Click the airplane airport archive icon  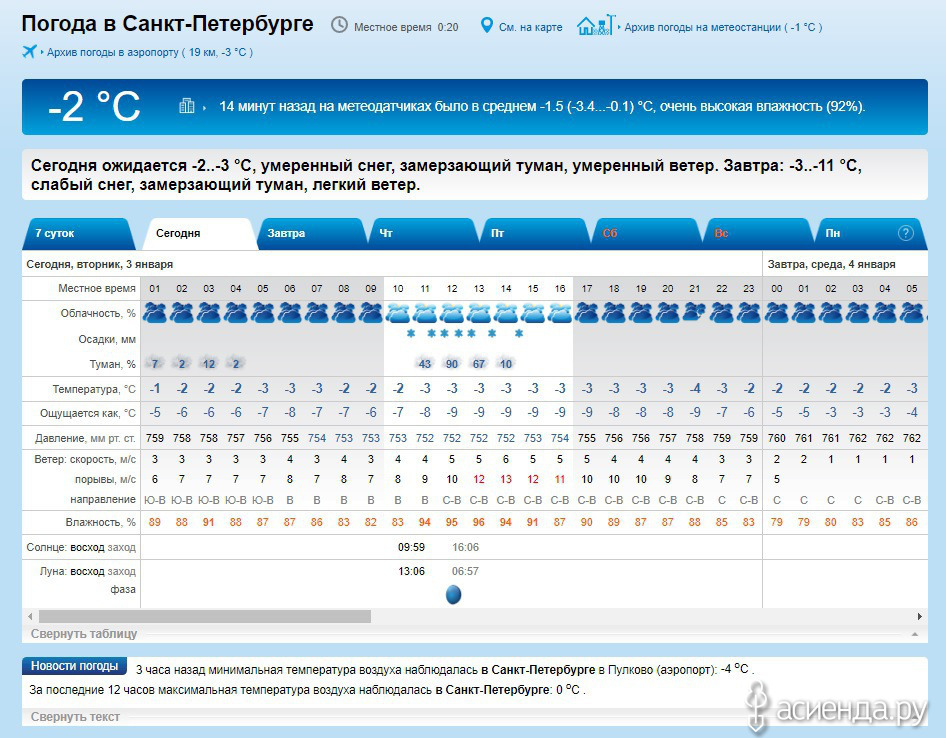pyautogui.click(x=29, y=51)
